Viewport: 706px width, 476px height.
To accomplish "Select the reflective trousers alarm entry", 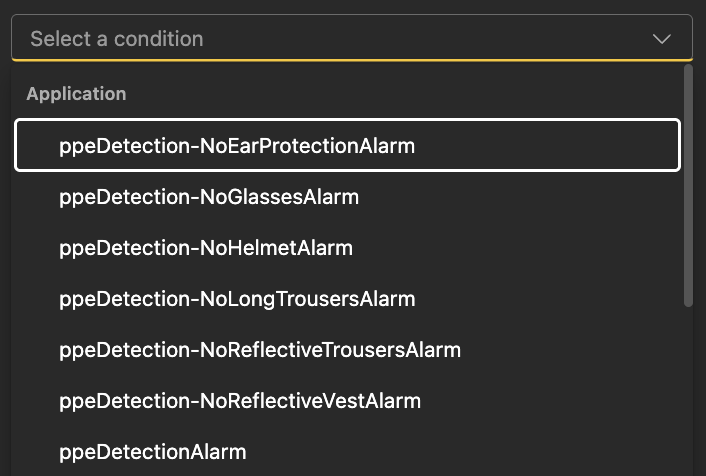I will point(260,350).
